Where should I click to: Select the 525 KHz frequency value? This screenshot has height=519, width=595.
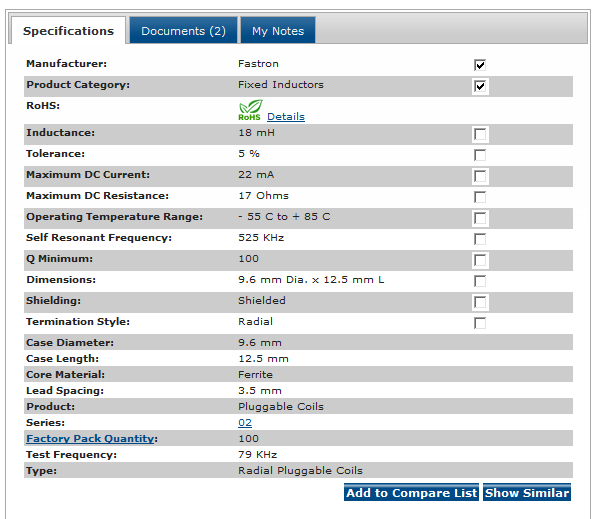coord(261,237)
